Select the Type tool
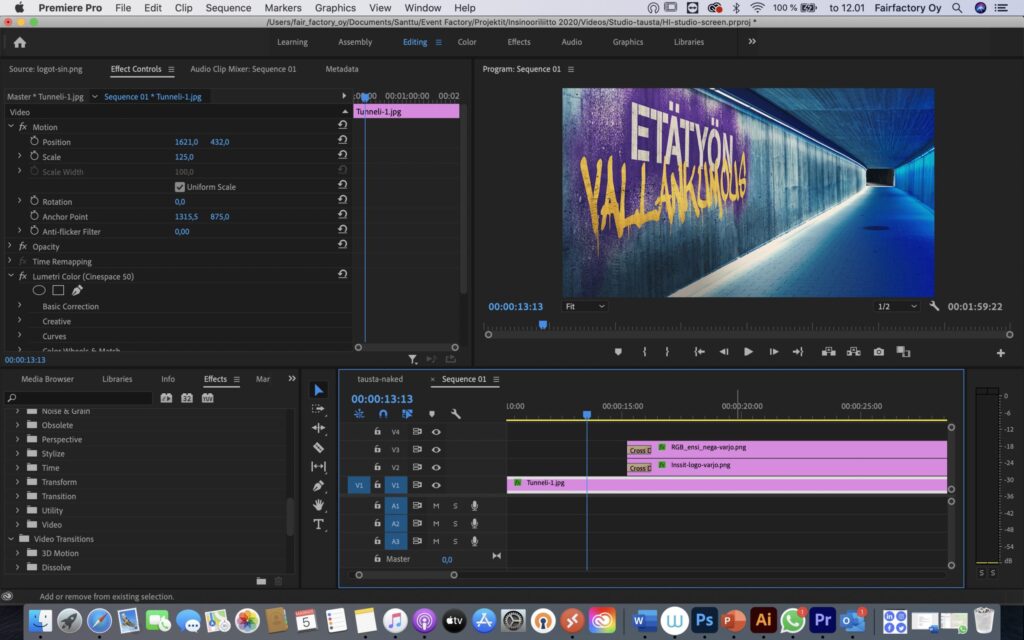Viewport: 1024px width, 640px height. (x=318, y=524)
